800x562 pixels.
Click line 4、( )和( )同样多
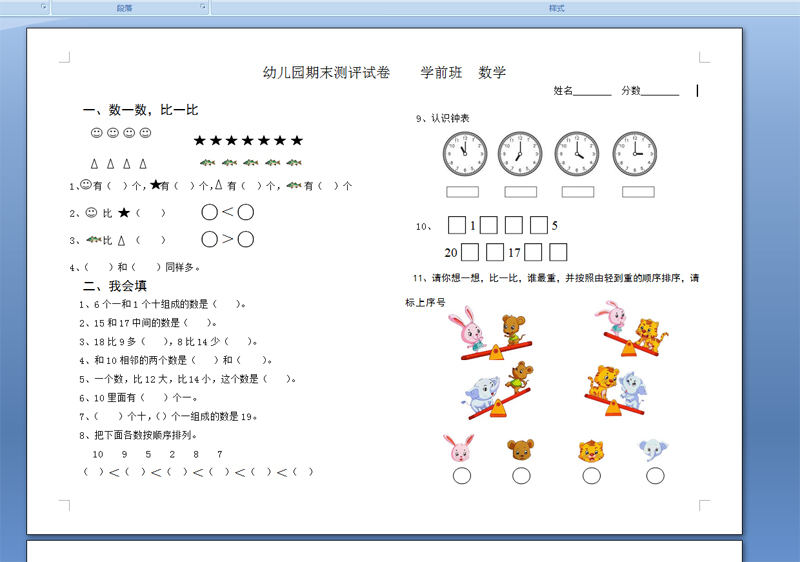[x=135, y=267]
